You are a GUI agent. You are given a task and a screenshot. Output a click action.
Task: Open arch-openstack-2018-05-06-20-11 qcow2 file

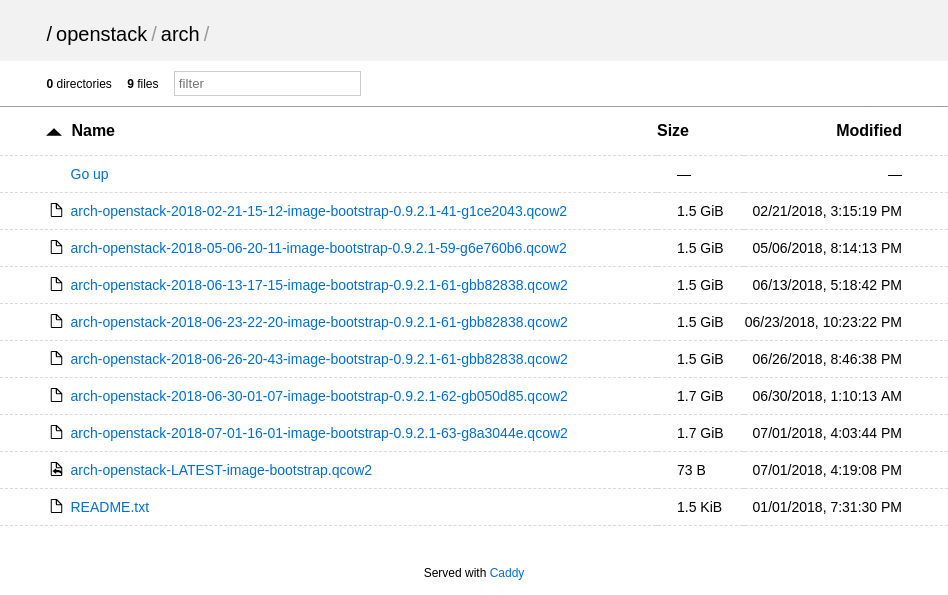[319, 248]
